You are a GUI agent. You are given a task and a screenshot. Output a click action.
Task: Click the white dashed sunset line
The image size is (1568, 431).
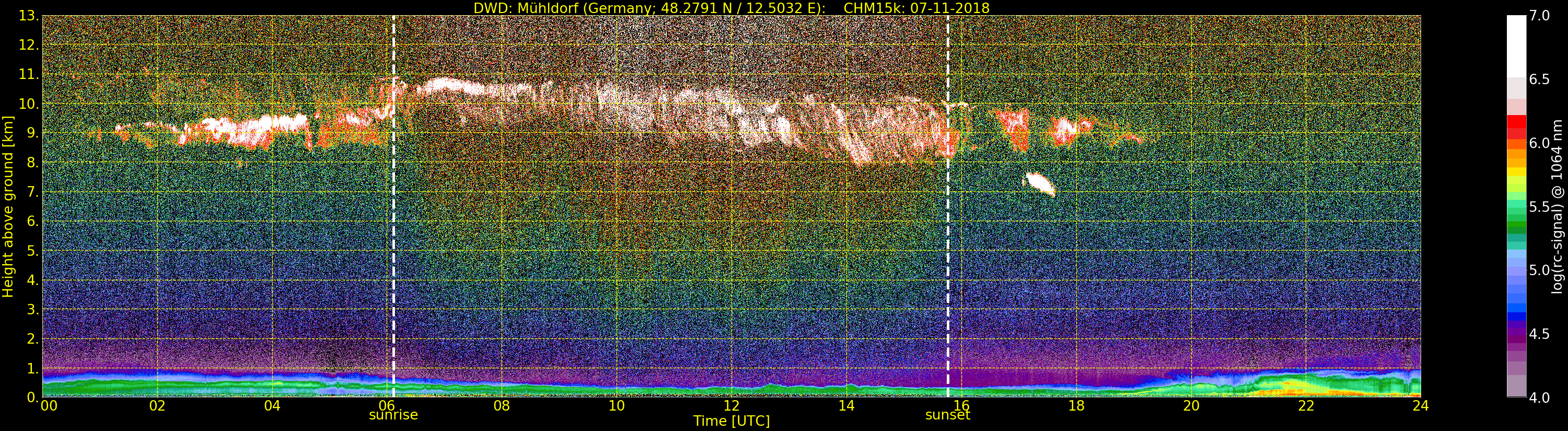point(948,206)
